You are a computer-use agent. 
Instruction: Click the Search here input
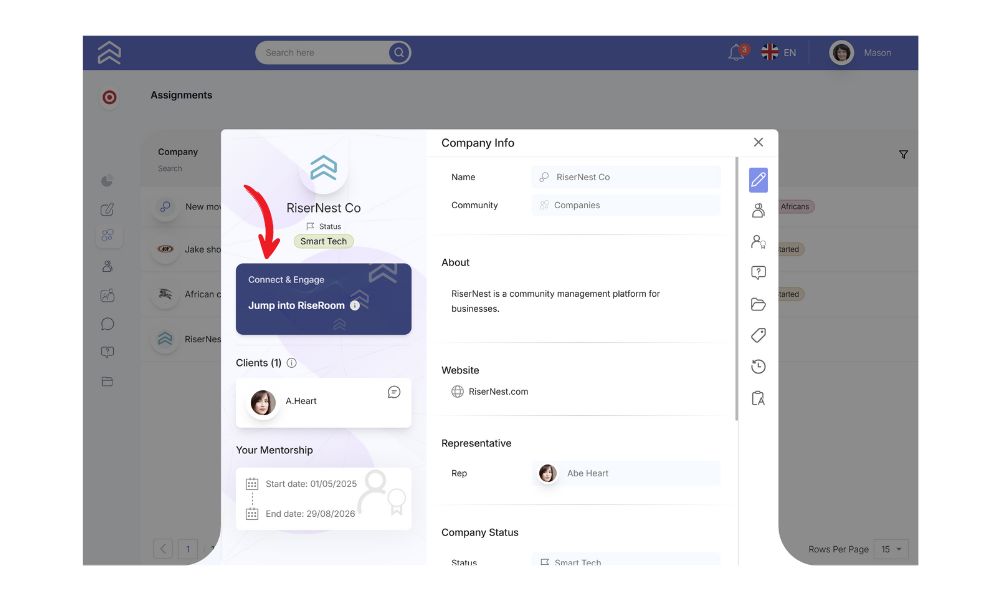(x=322, y=52)
